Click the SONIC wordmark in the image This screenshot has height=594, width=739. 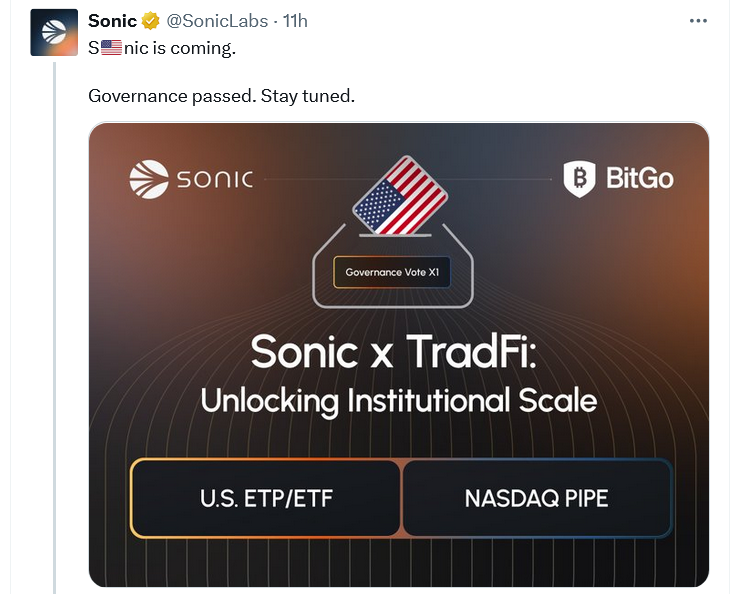pos(214,180)
